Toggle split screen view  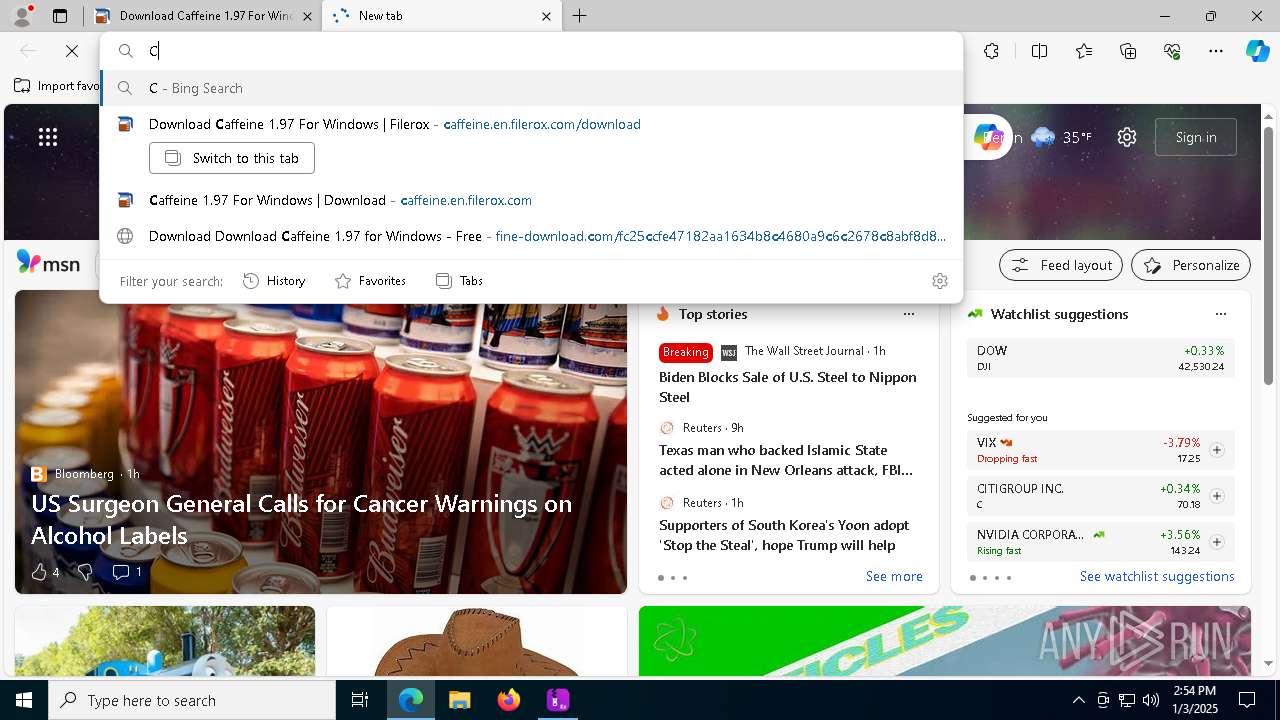click(1039, 51)
